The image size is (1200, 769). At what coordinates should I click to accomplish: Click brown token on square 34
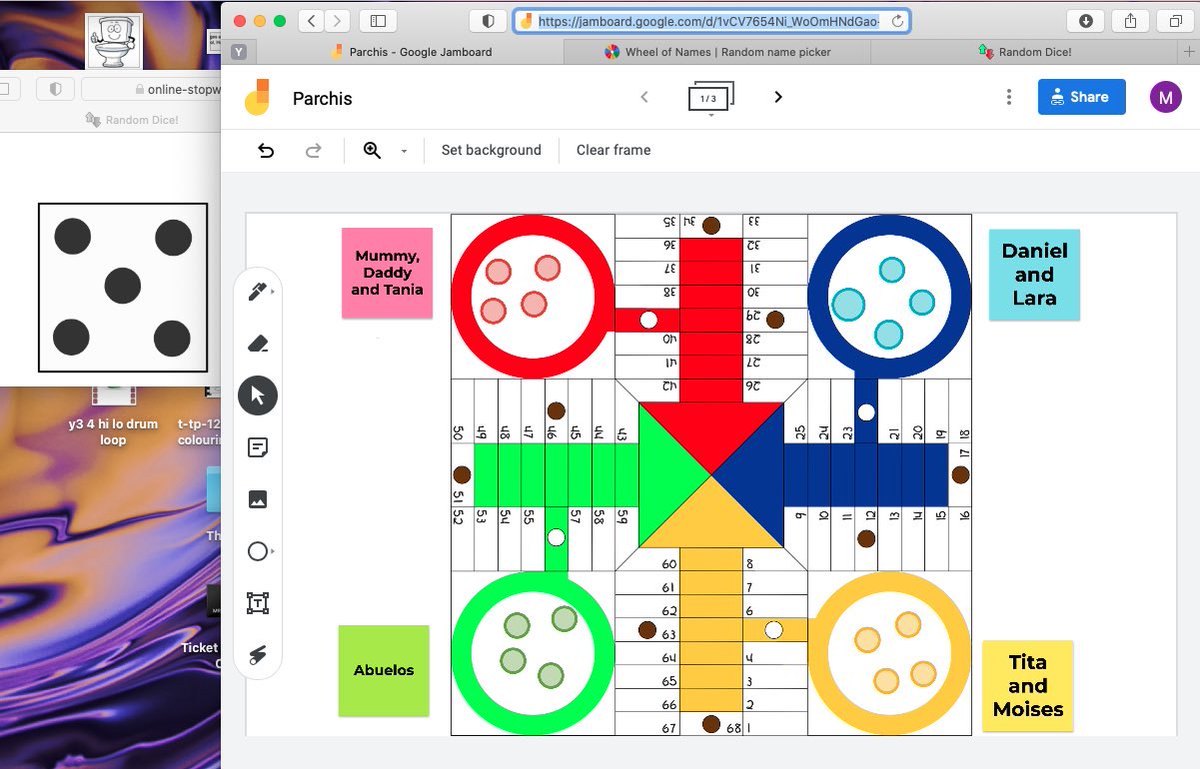pos(711,226)
